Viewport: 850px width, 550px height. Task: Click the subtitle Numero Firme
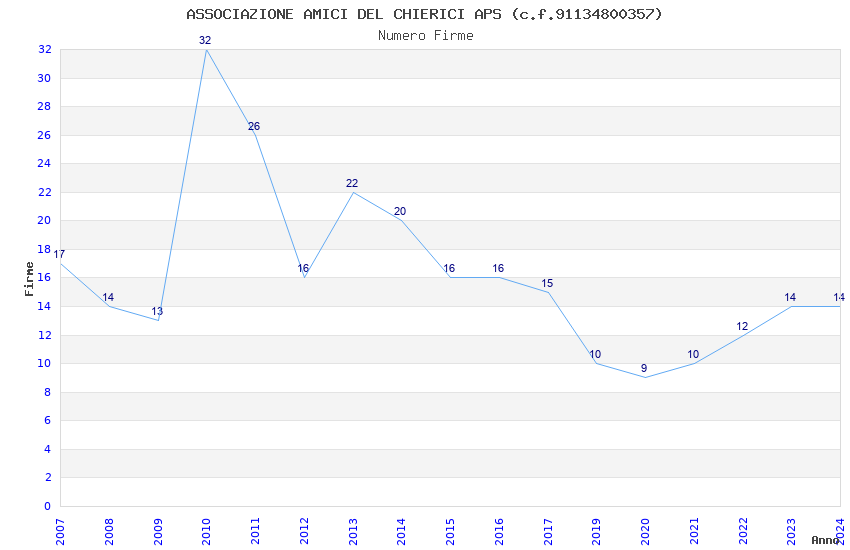click(x=426, y=36)
